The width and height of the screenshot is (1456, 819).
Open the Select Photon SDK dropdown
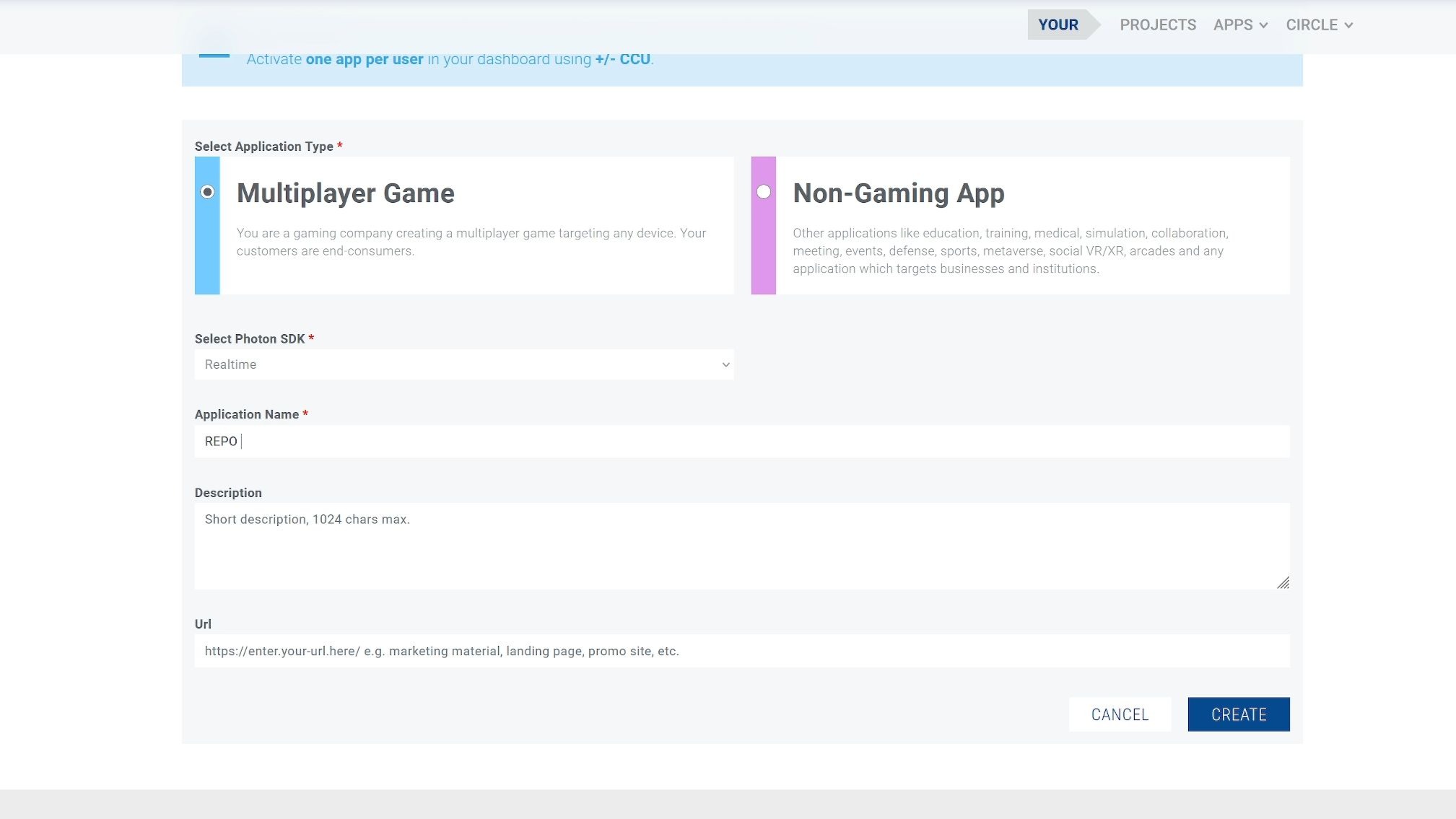[x=464, y=364]
